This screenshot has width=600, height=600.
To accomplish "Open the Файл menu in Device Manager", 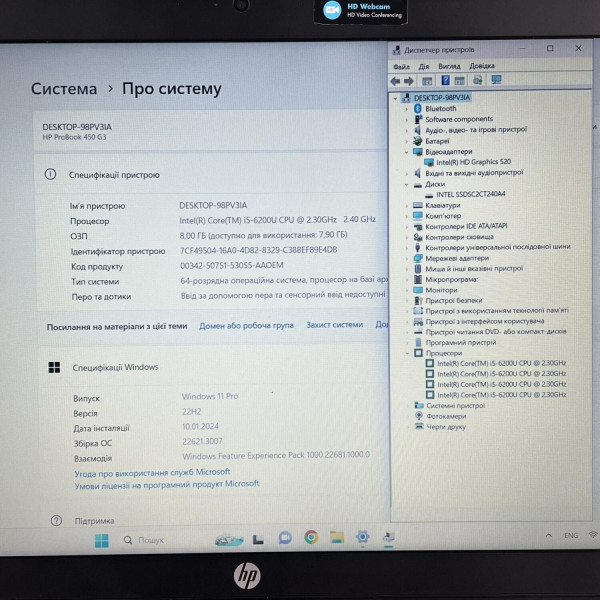I will tap(401, 67).
